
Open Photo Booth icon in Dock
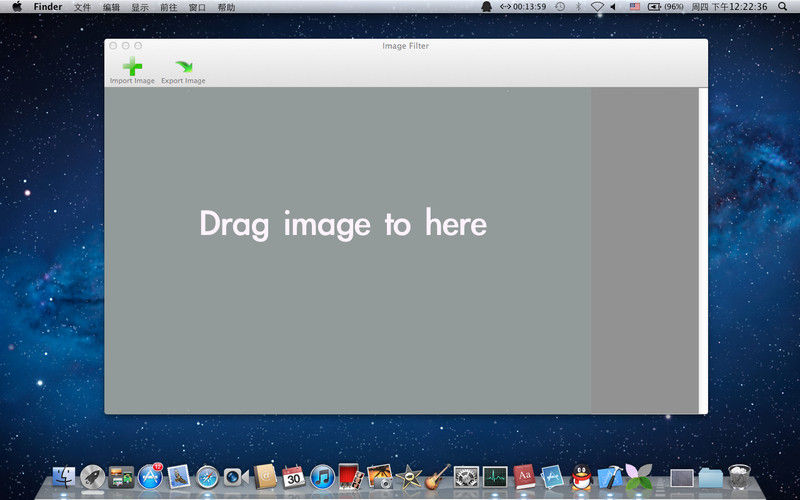[351, 477]
